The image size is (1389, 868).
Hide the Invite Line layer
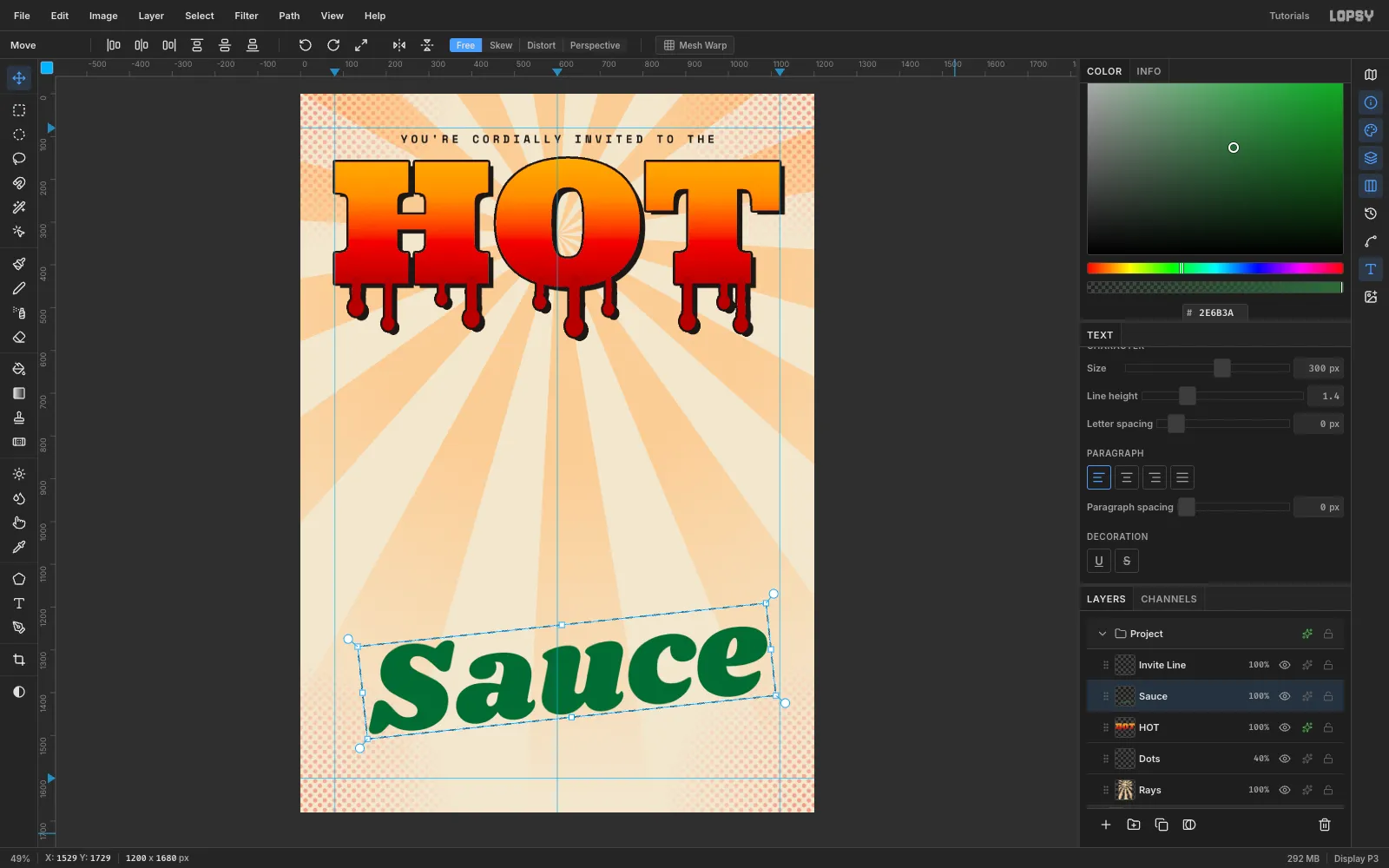pos(1285,665)
